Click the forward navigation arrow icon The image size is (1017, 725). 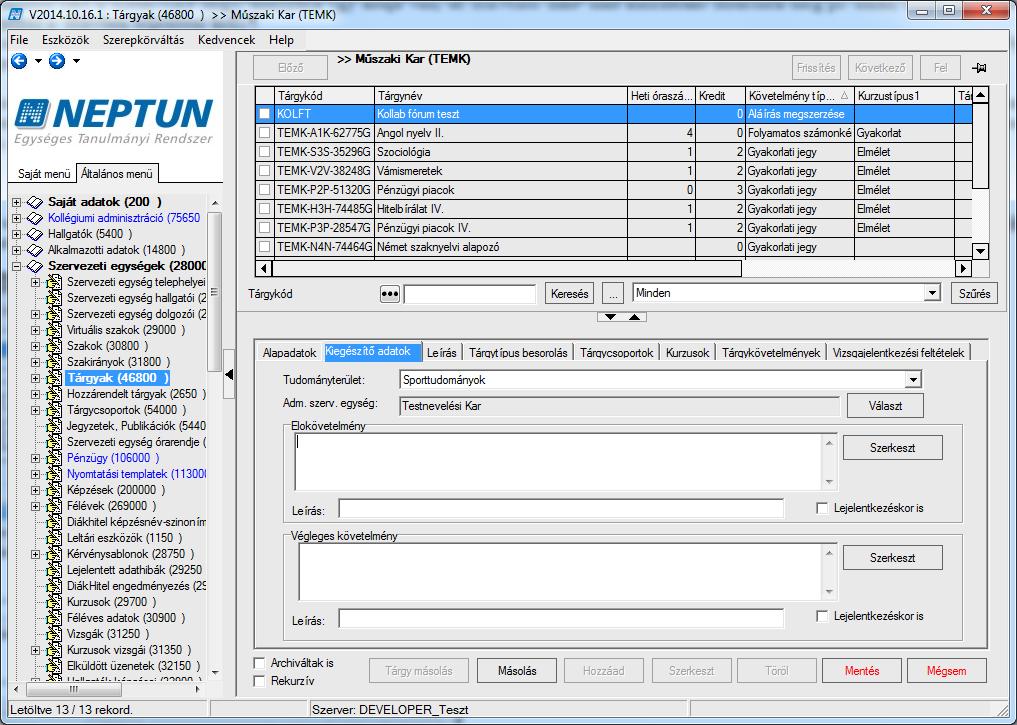click(57, 61)
